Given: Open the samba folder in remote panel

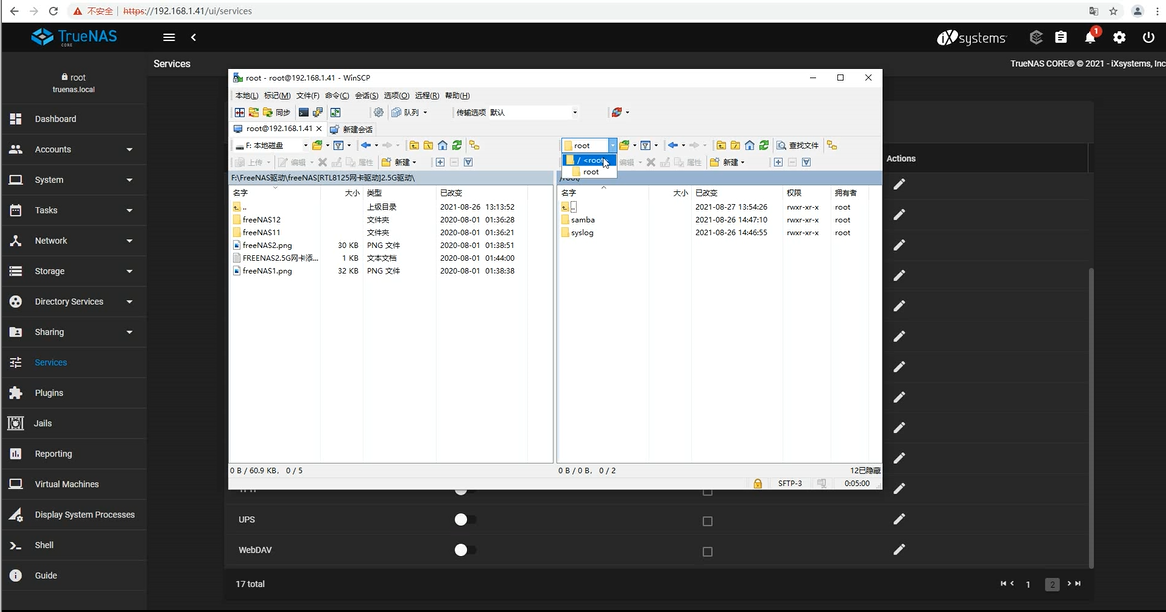Looking at the screenshot, I should [x=582, y=220].
